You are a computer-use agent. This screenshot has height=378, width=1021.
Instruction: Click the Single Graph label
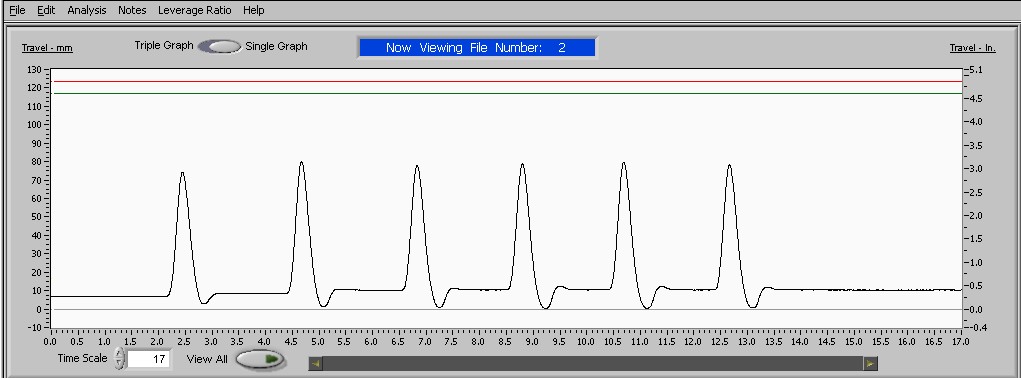276,46
